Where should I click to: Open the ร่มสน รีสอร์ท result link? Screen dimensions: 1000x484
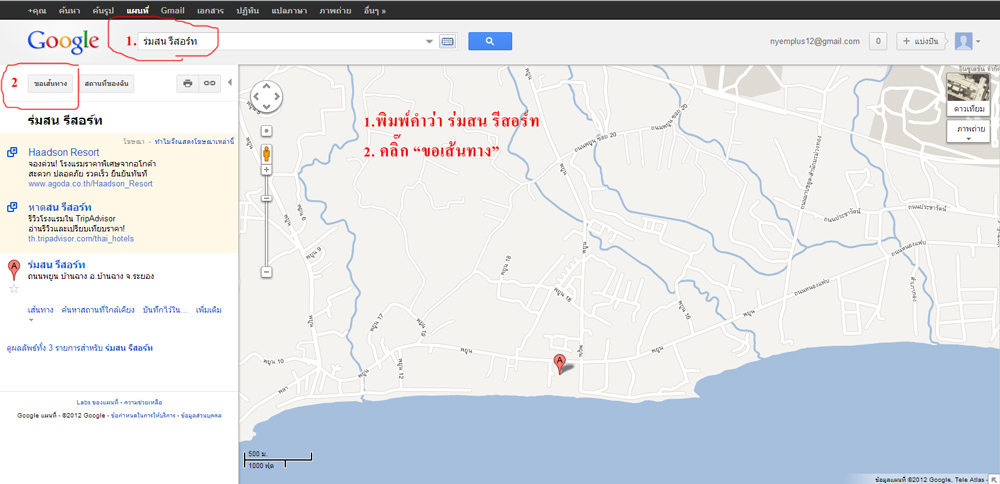(x=57, y=265)
